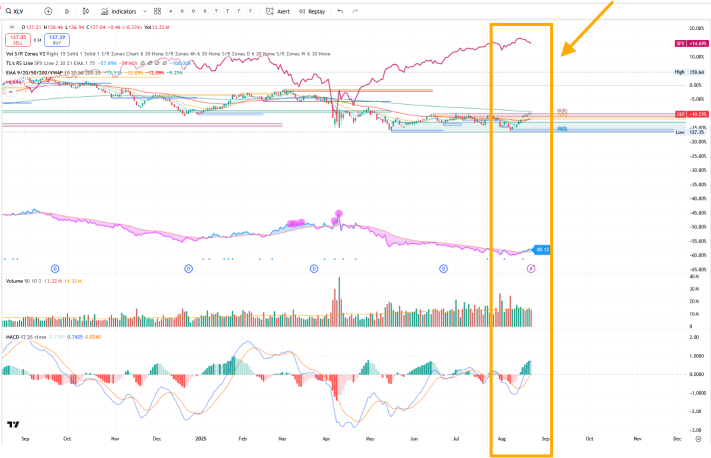This screenshot has height=458, width=711.
Task: Open the candlestick chart type menu
Action: click(86, 11)
